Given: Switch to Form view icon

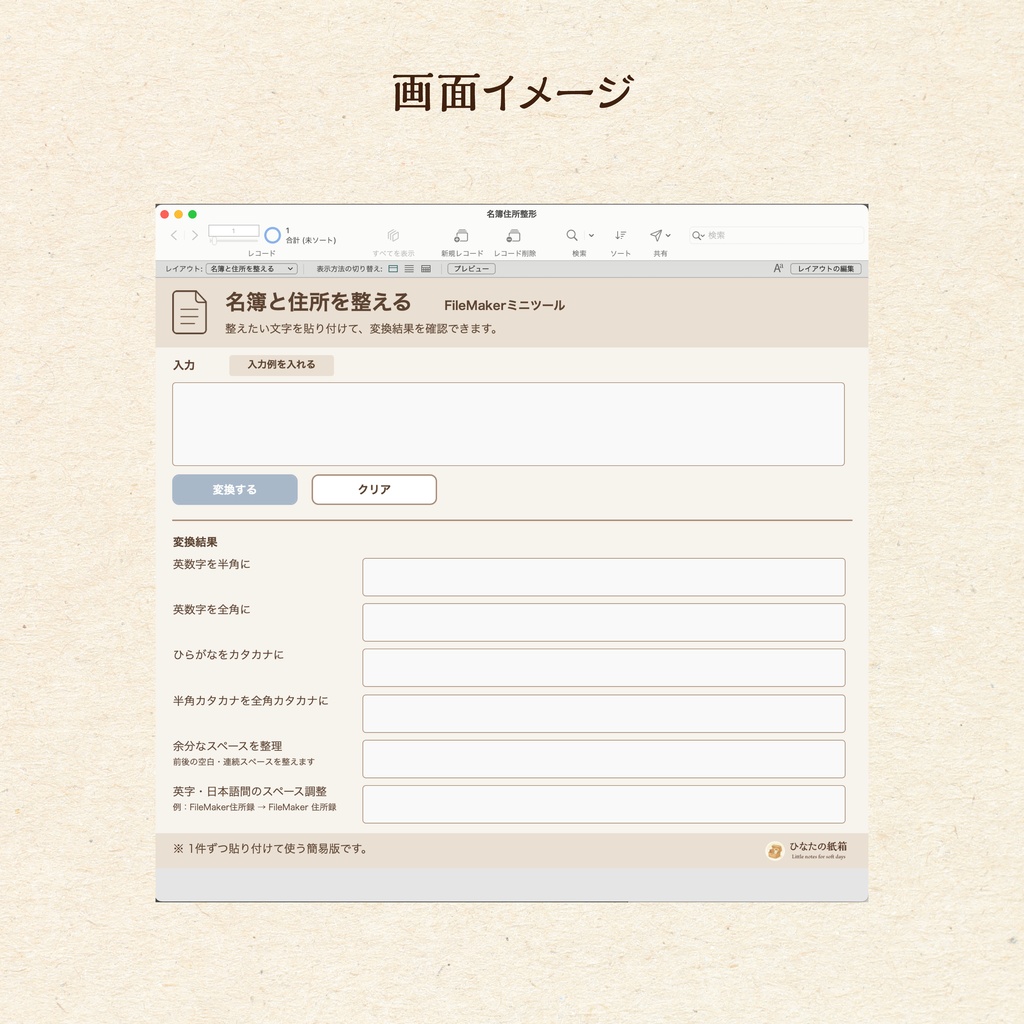Looking at the screenshot, I should tap(393, 268).
